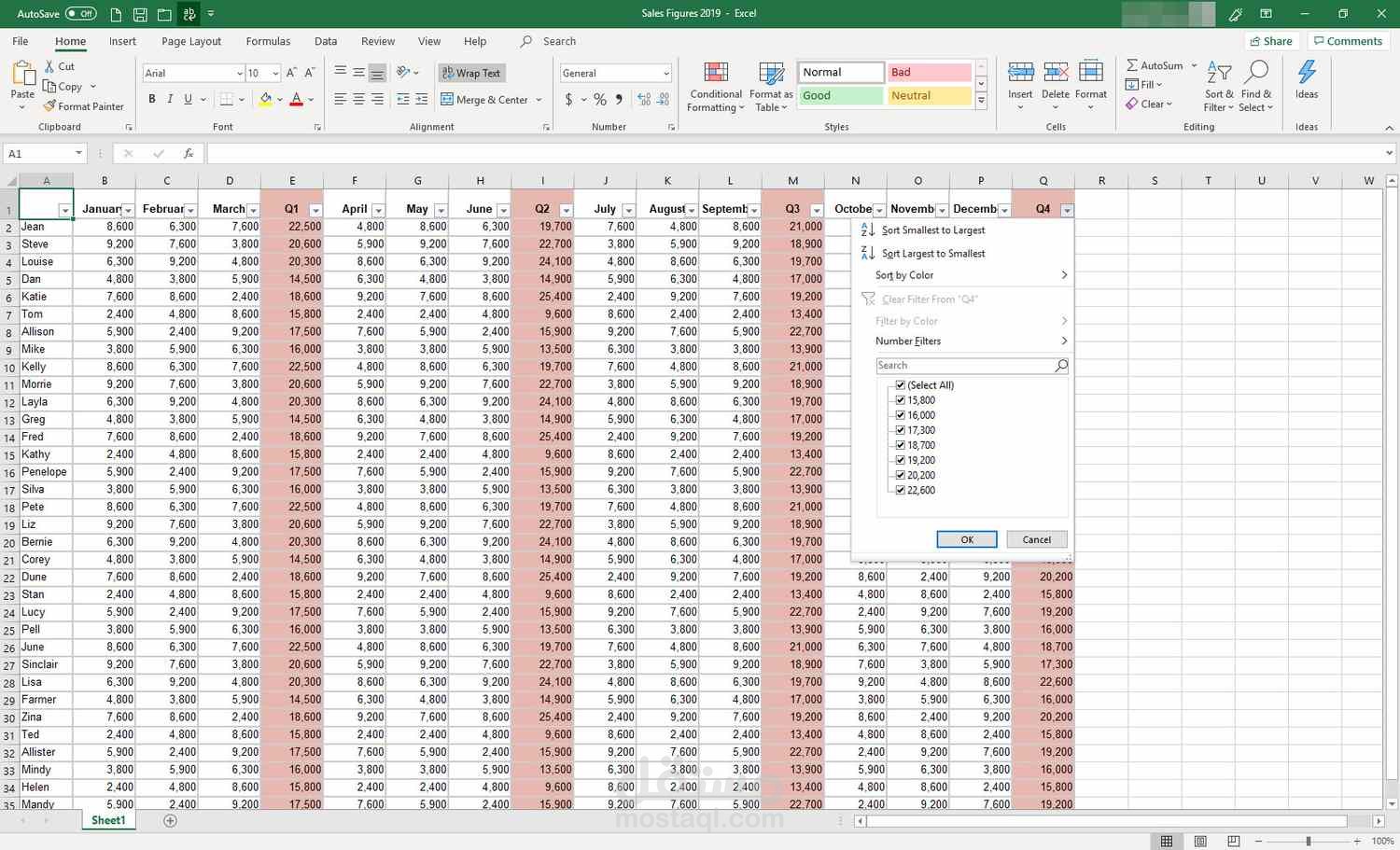Open the Page Layout tab

click(191, 41)
